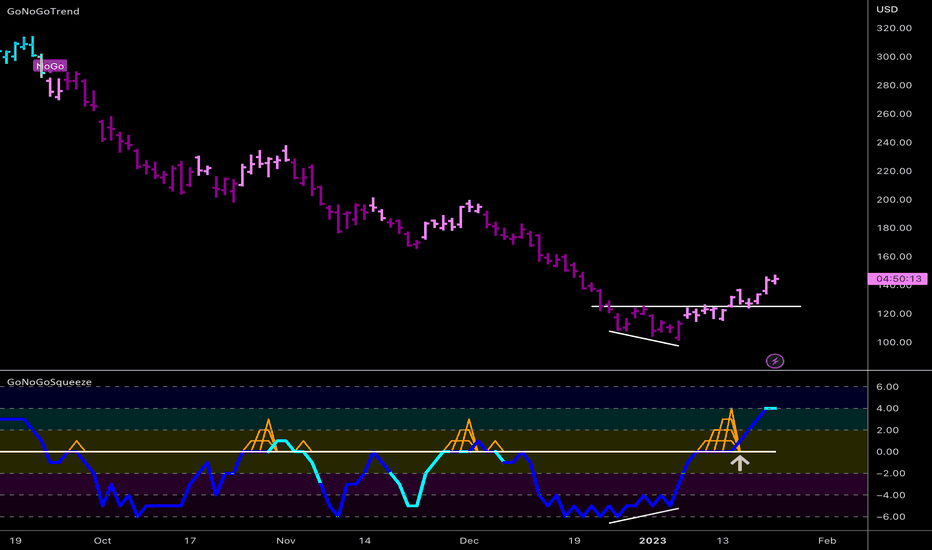The image size is (932, 550).
Task: Click the Dec date label
Action: point(469,540)
